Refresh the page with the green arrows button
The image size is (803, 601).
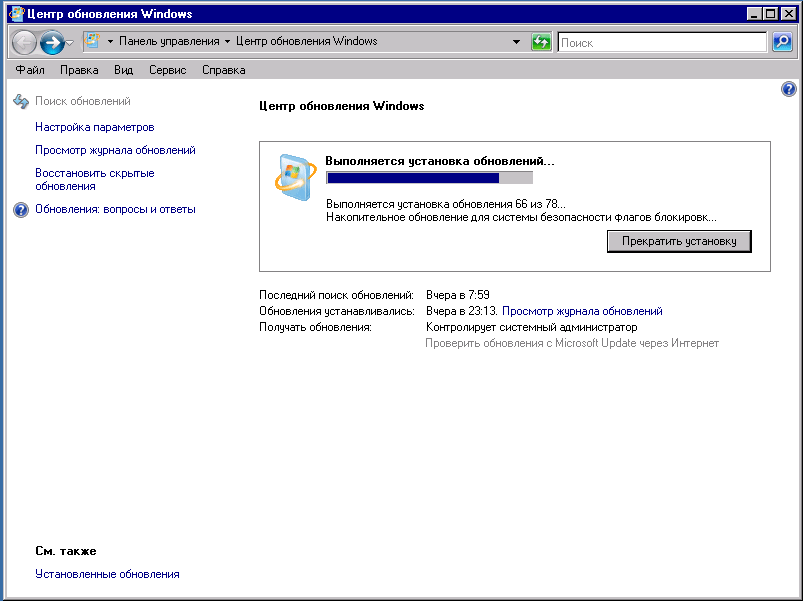[x=541, y=42]
